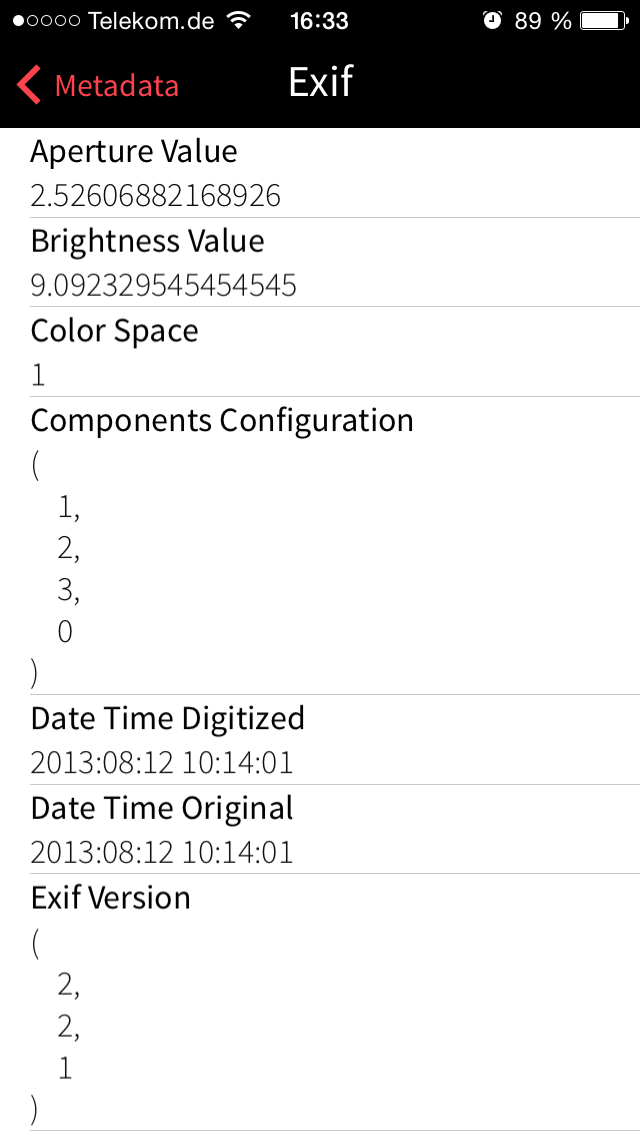Image resolution: width=640 pixels, height=1136 pixels.
Task: Tap the aperture number 2.52606882168926
Action: coord(156,196)
